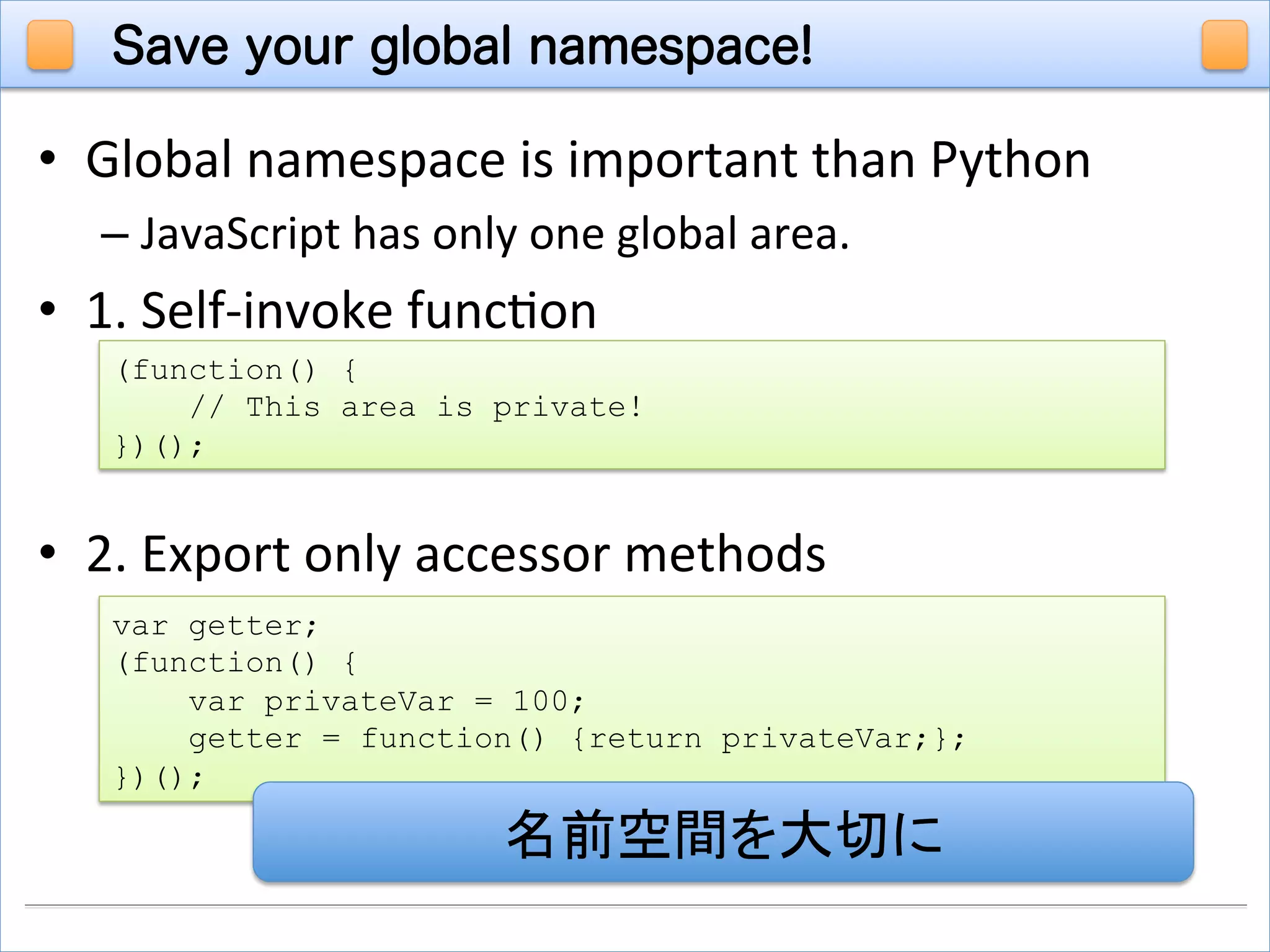Click the blue '名前空間を大切に' banner
Image resolution: width=1270 pixels, height=952 pixels.
tap(723, 832)
